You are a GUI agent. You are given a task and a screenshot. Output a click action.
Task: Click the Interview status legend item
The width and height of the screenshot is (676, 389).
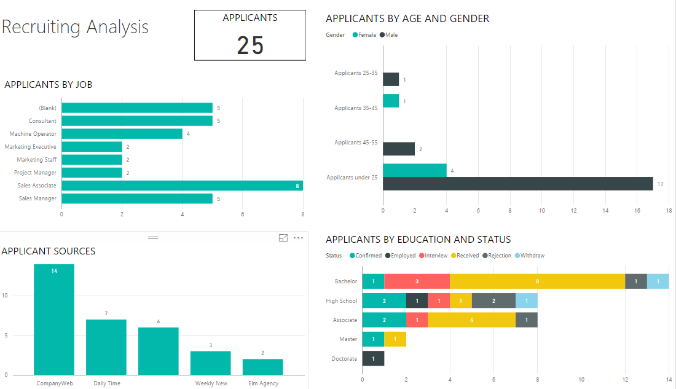click(433, 256)
